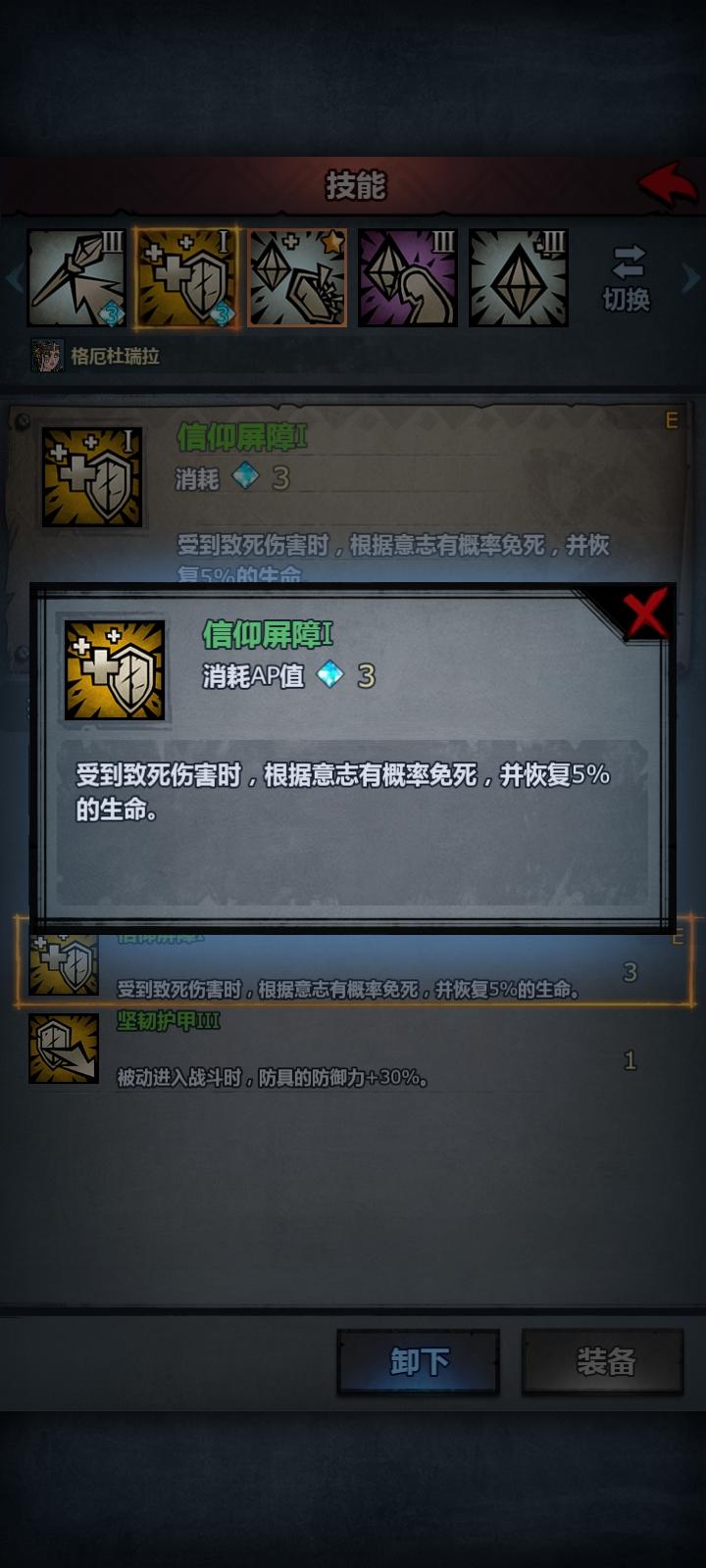Tap the background 信仰屏障I detail card icon
This screenshot has width=706, height=1568.
[92, 477]
